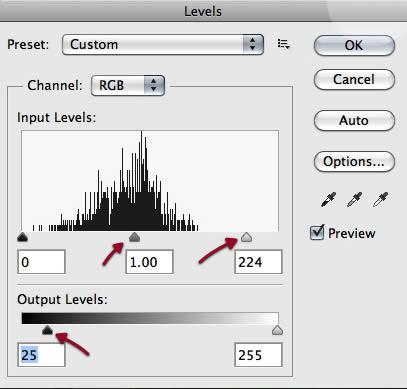Open the Options... dialog
This screenshot has height=389, width=407.
(354, 162)
